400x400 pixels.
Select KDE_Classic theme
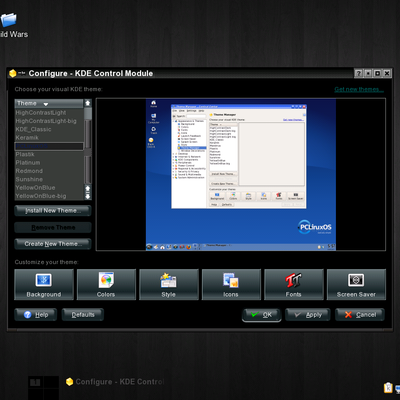tap(49, 129)
